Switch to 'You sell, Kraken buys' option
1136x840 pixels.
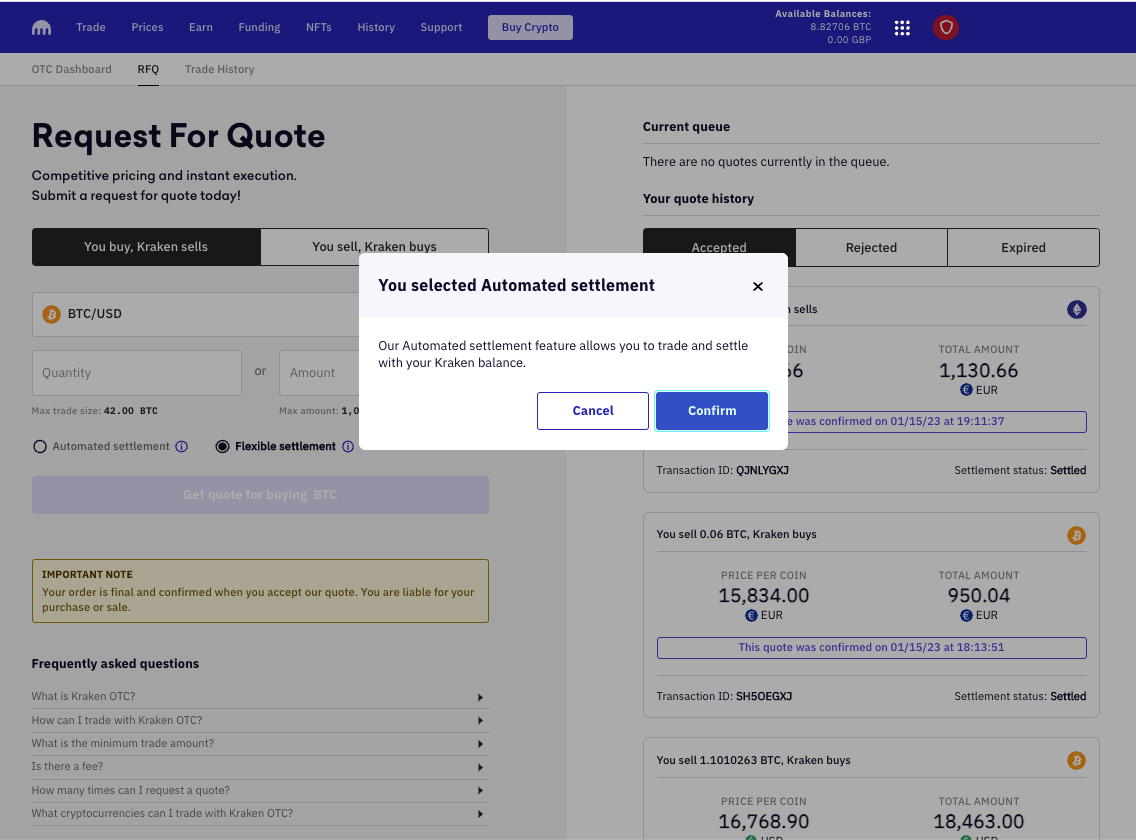[374, 246]
